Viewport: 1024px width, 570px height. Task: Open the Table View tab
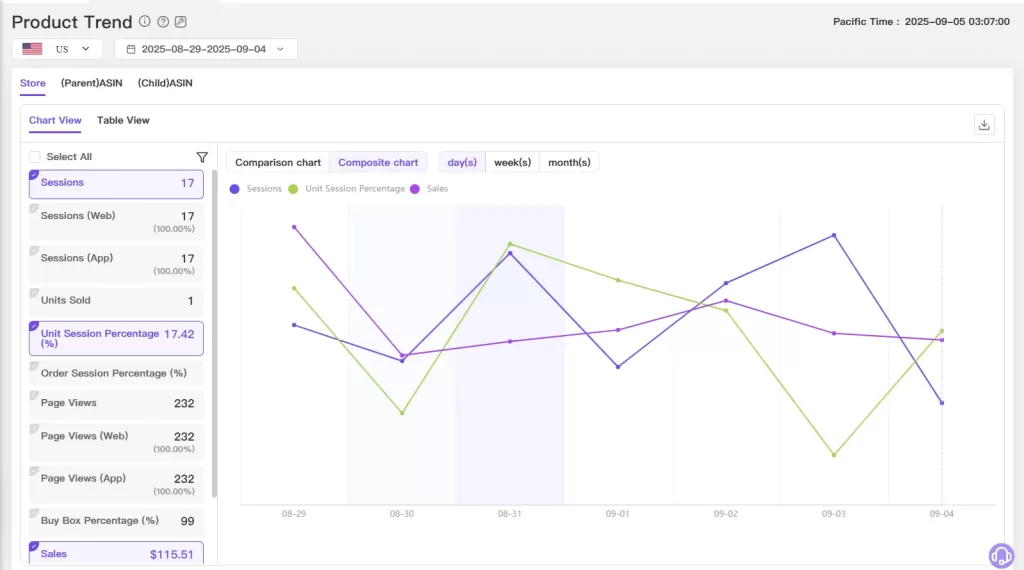123,120
